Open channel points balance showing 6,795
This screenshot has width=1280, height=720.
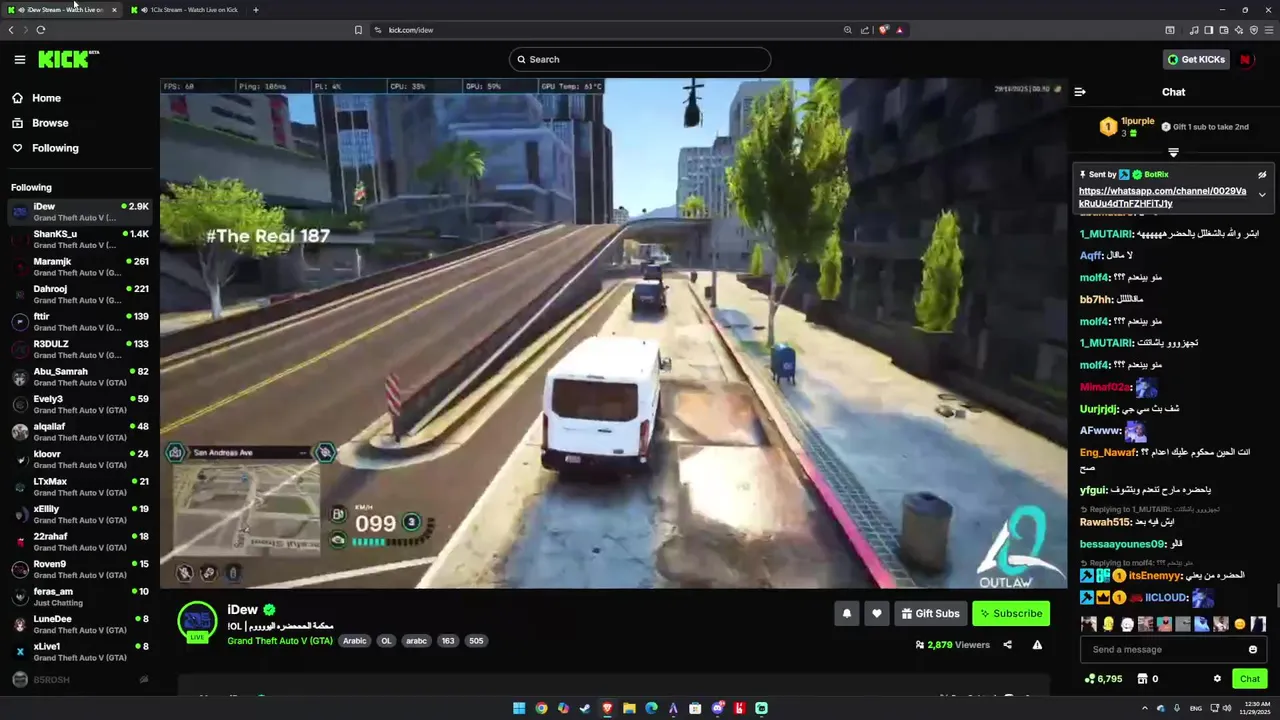pos(1103,679)
